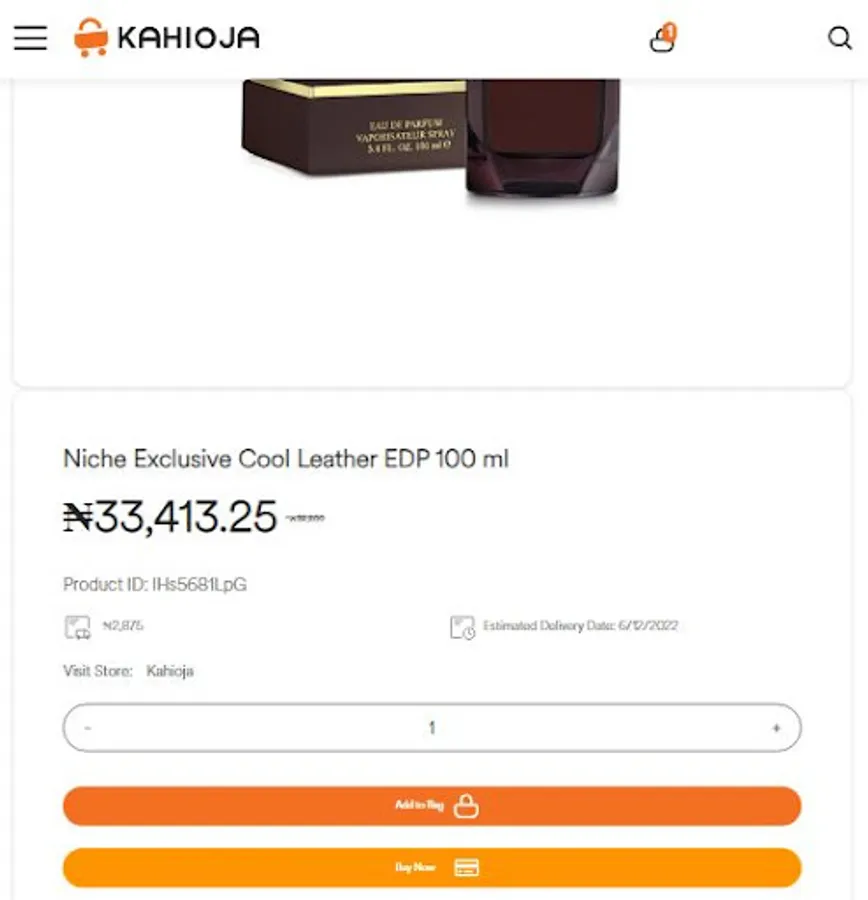Click the estimated delivery clock icon
The width and height of the screenshot is (868, 900).
(462, 627)
